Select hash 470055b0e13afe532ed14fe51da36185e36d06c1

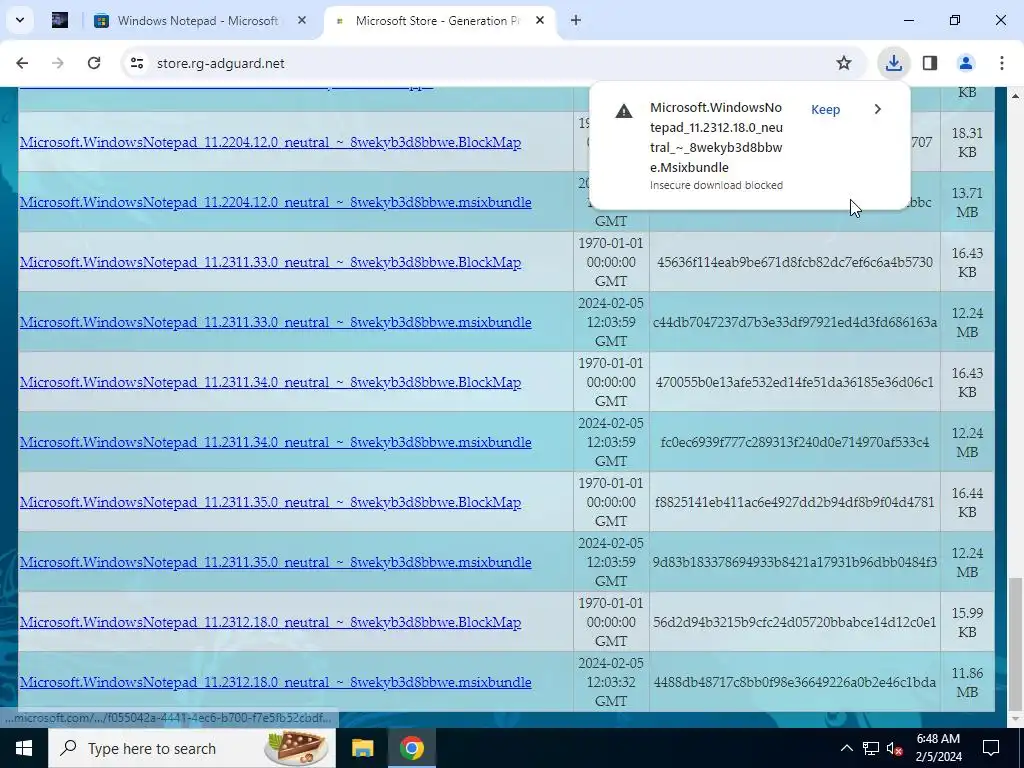click(x=795, y=383)
